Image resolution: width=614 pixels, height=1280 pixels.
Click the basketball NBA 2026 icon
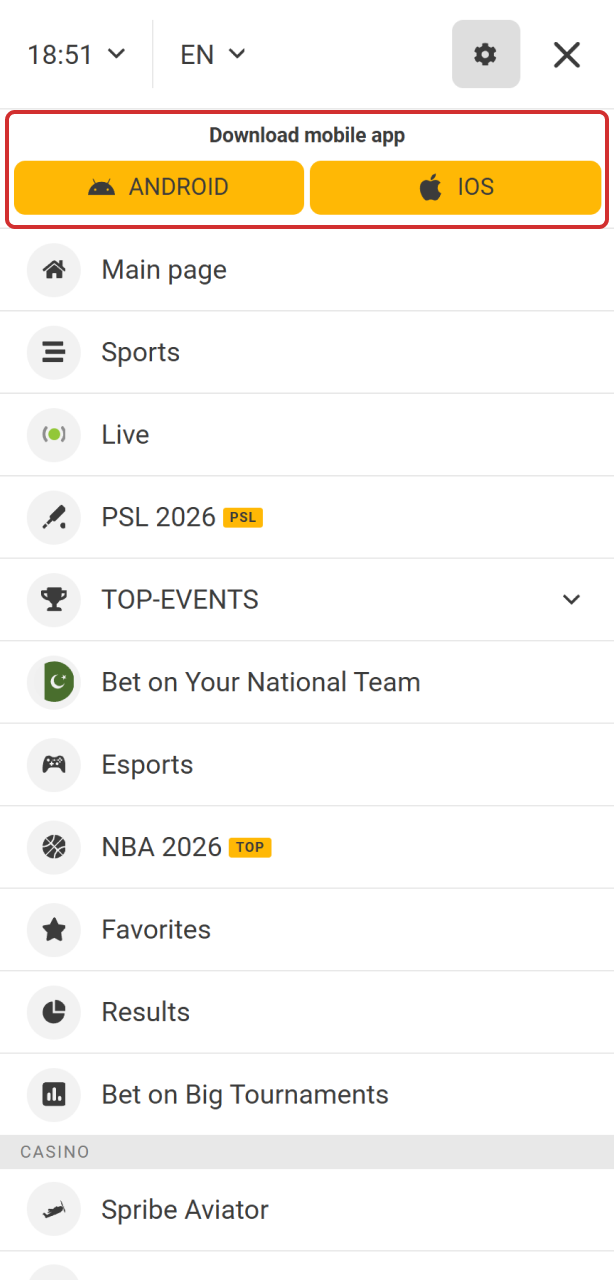54,847
